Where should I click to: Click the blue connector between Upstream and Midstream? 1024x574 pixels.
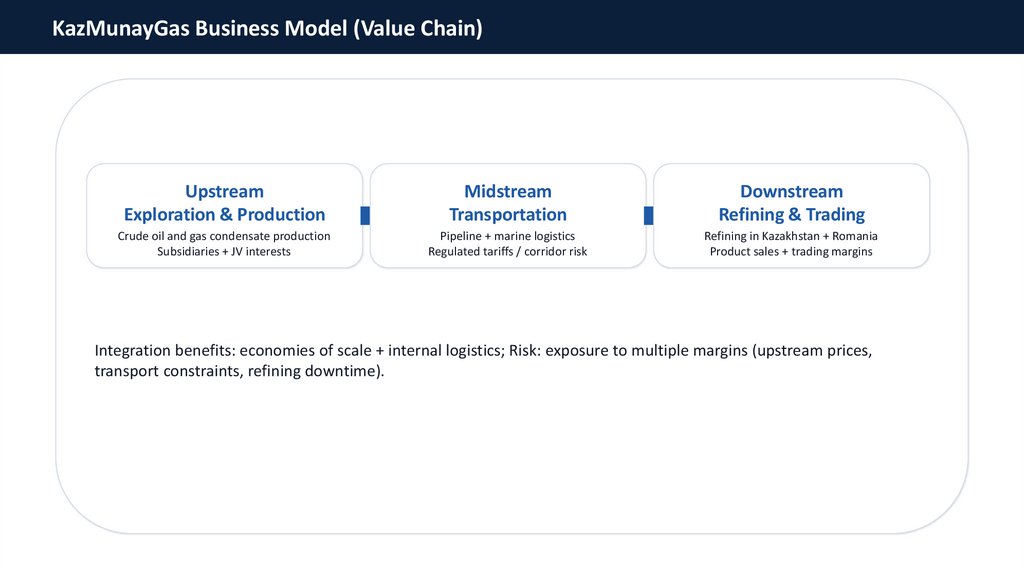(365, 215)
